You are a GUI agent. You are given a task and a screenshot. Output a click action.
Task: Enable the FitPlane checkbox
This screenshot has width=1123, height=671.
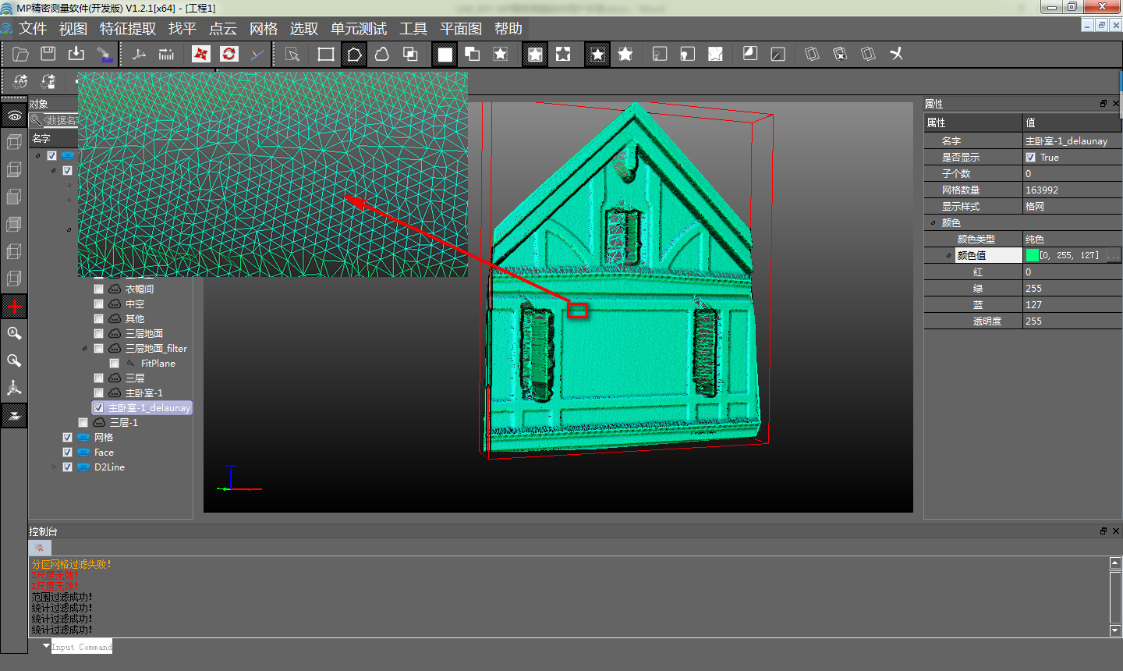pos(114,363)
